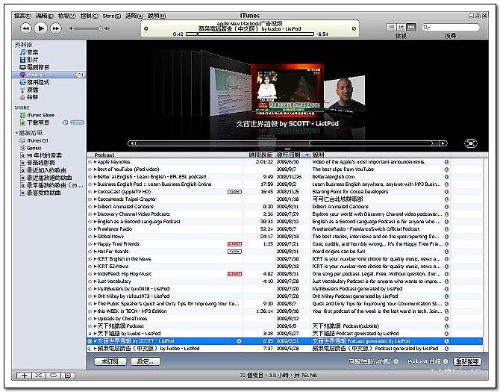Viewport: 500px width, 392px height.
Task: Open the Help (H) menu
Action: [x=157, y=16]
